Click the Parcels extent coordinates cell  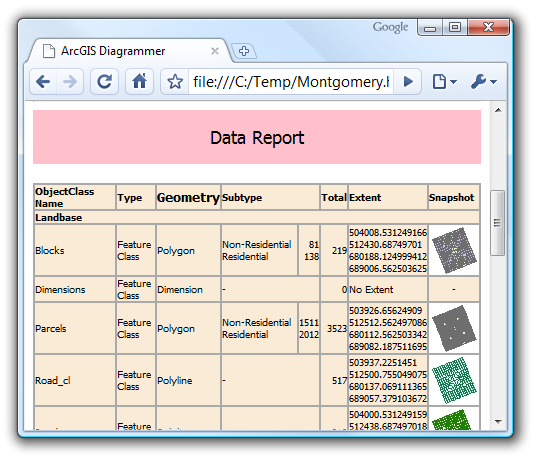(x=388, y=328)
